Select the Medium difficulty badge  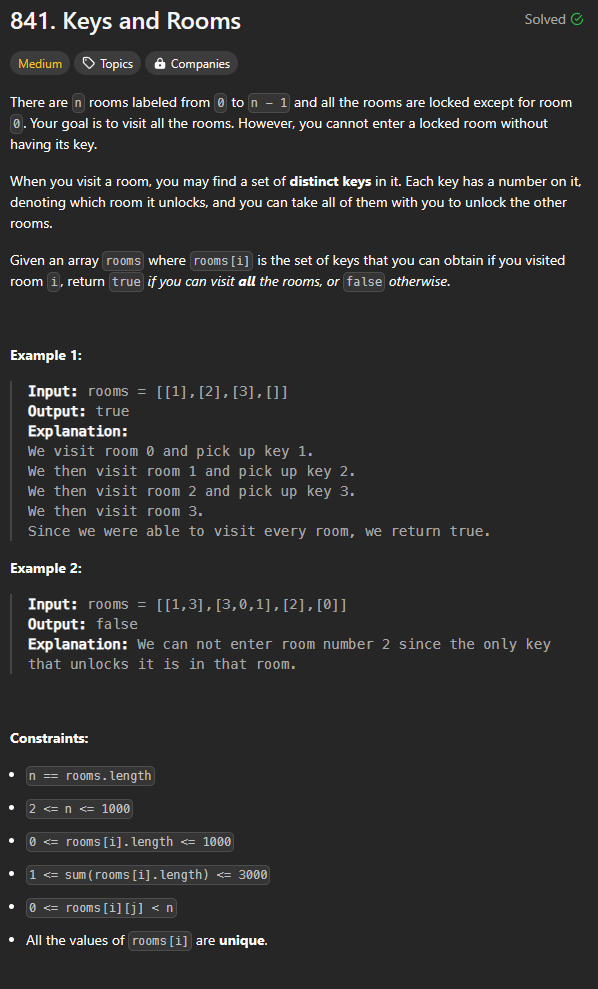coord(39,63)
